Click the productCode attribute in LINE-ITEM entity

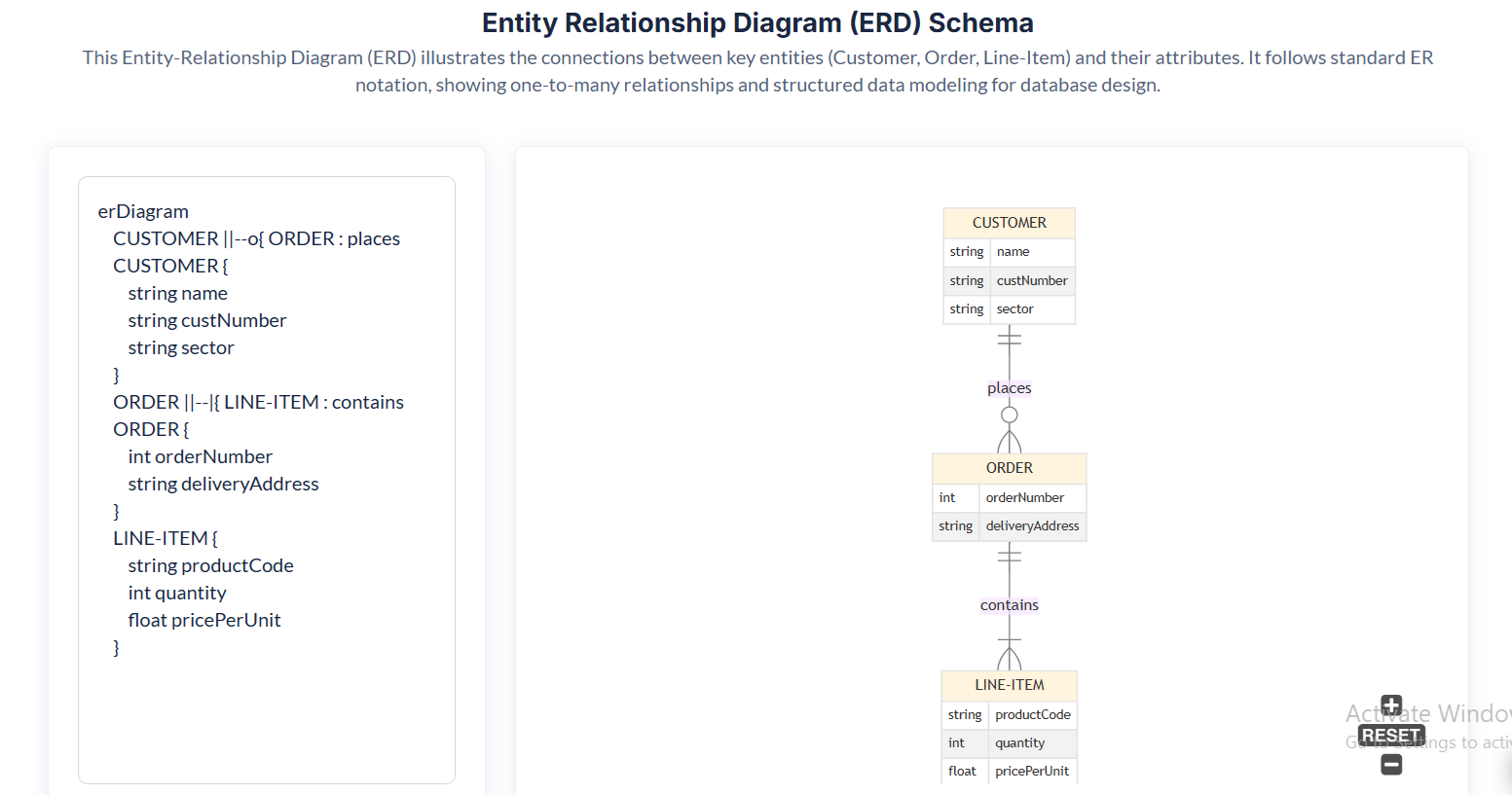[x=1032, y=714]
